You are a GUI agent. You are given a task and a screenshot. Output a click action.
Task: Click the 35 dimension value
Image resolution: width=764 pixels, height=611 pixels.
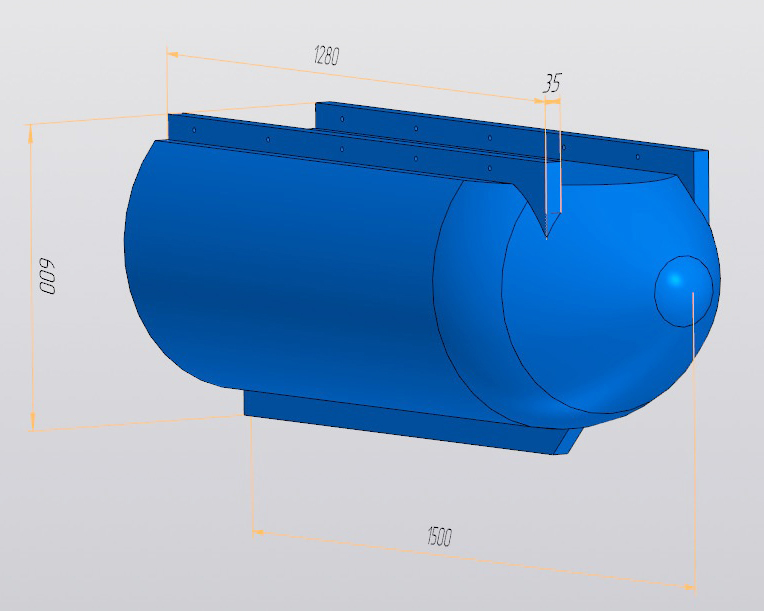point(552,83)
